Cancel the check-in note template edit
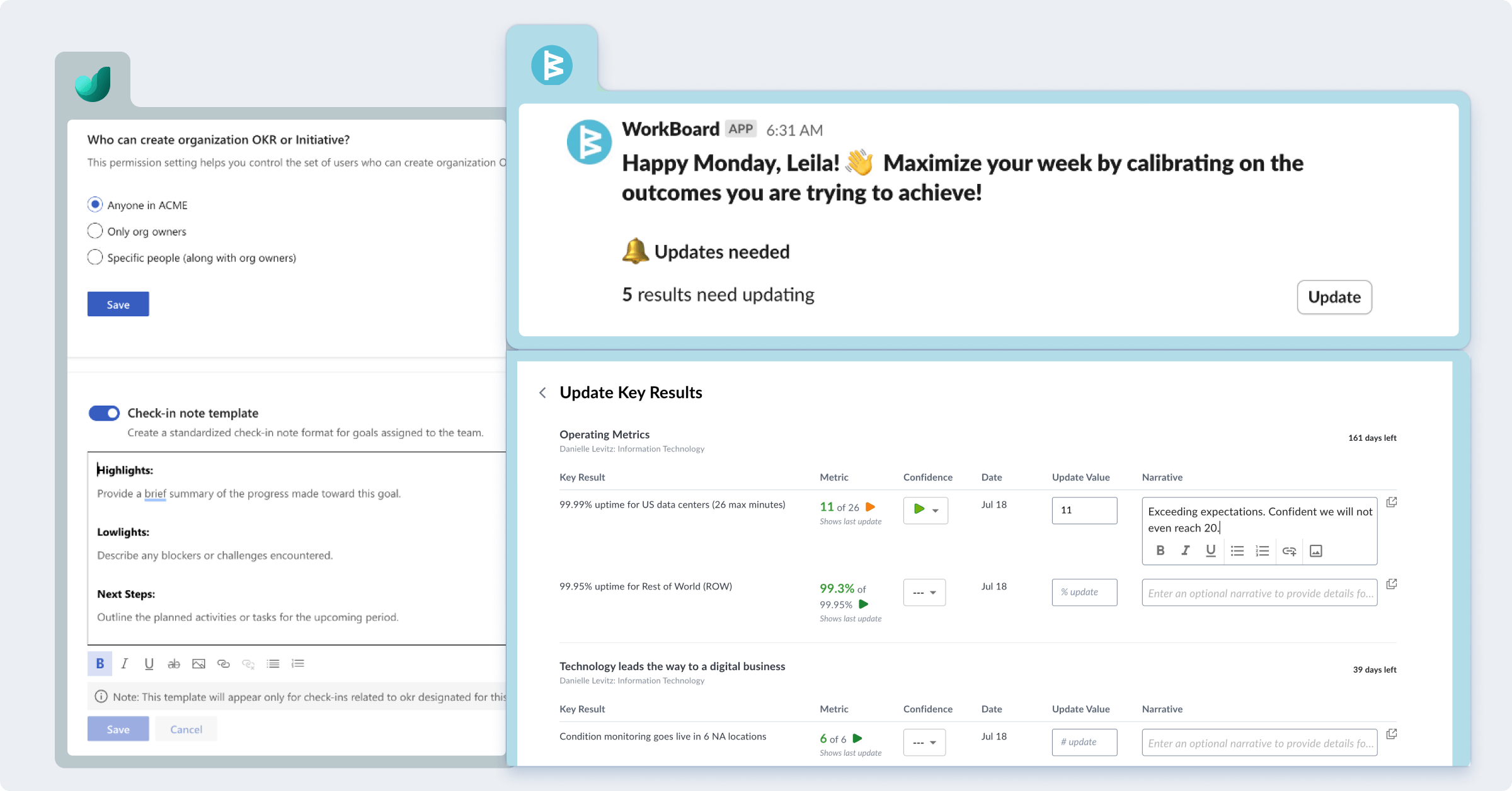This screenshot has width=1512, height=791. click(186, 729)
